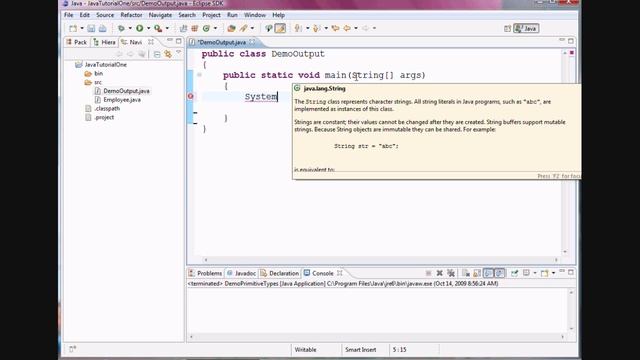Close the Navi (Navigator) tab

pos(151,42)
